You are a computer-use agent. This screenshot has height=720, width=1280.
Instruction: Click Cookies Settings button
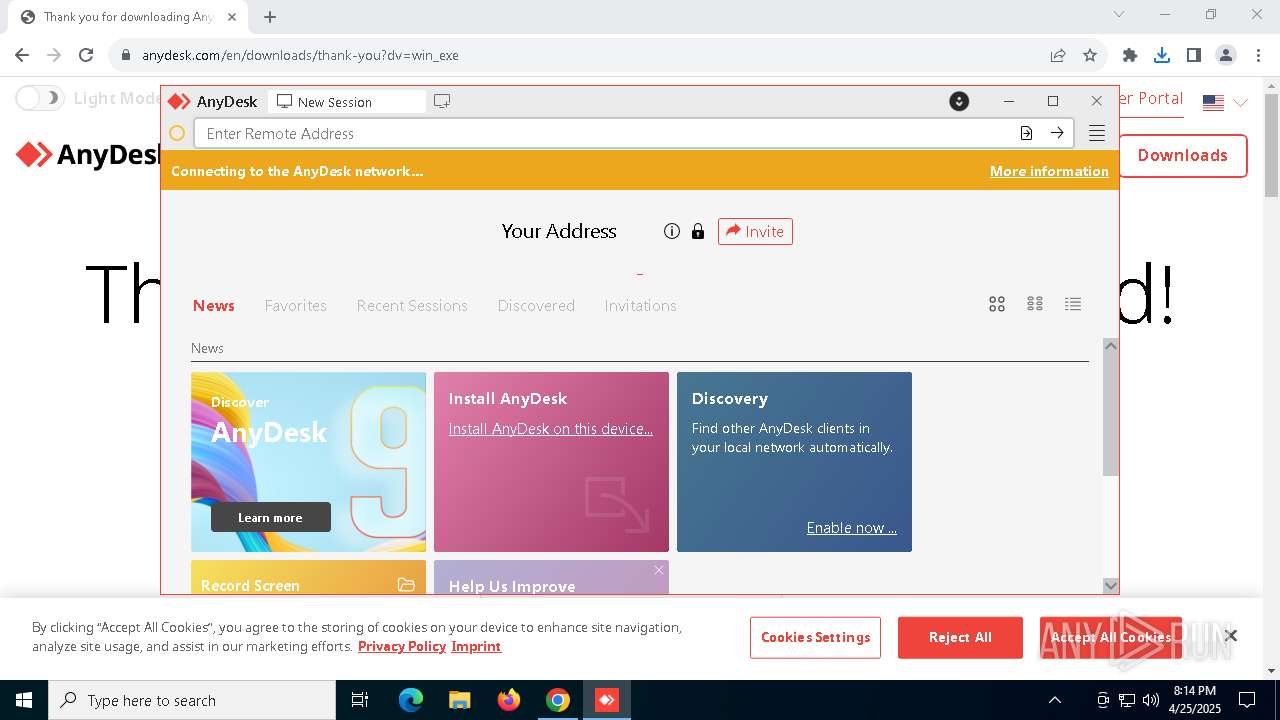tap(815, 637)
